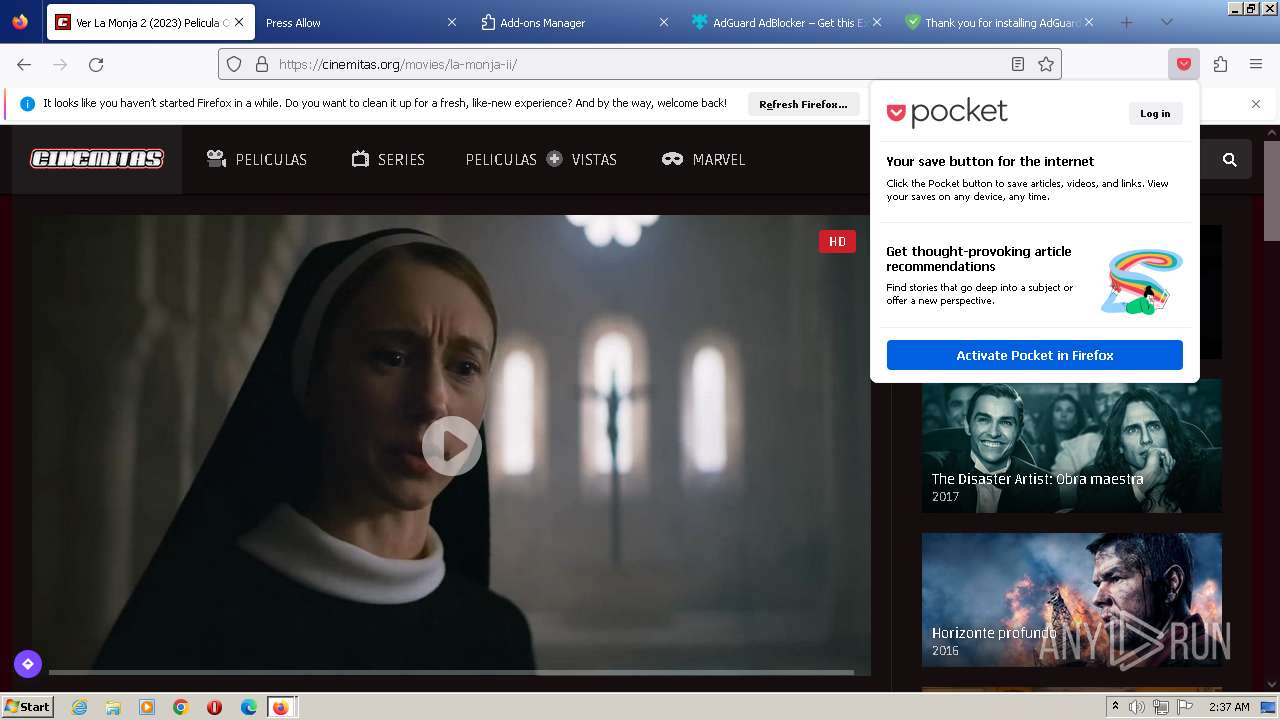The height and width of the screenshot is (720, 1280).
Task: Click Refresh Firefox button
Action: [x=803, y=104]
